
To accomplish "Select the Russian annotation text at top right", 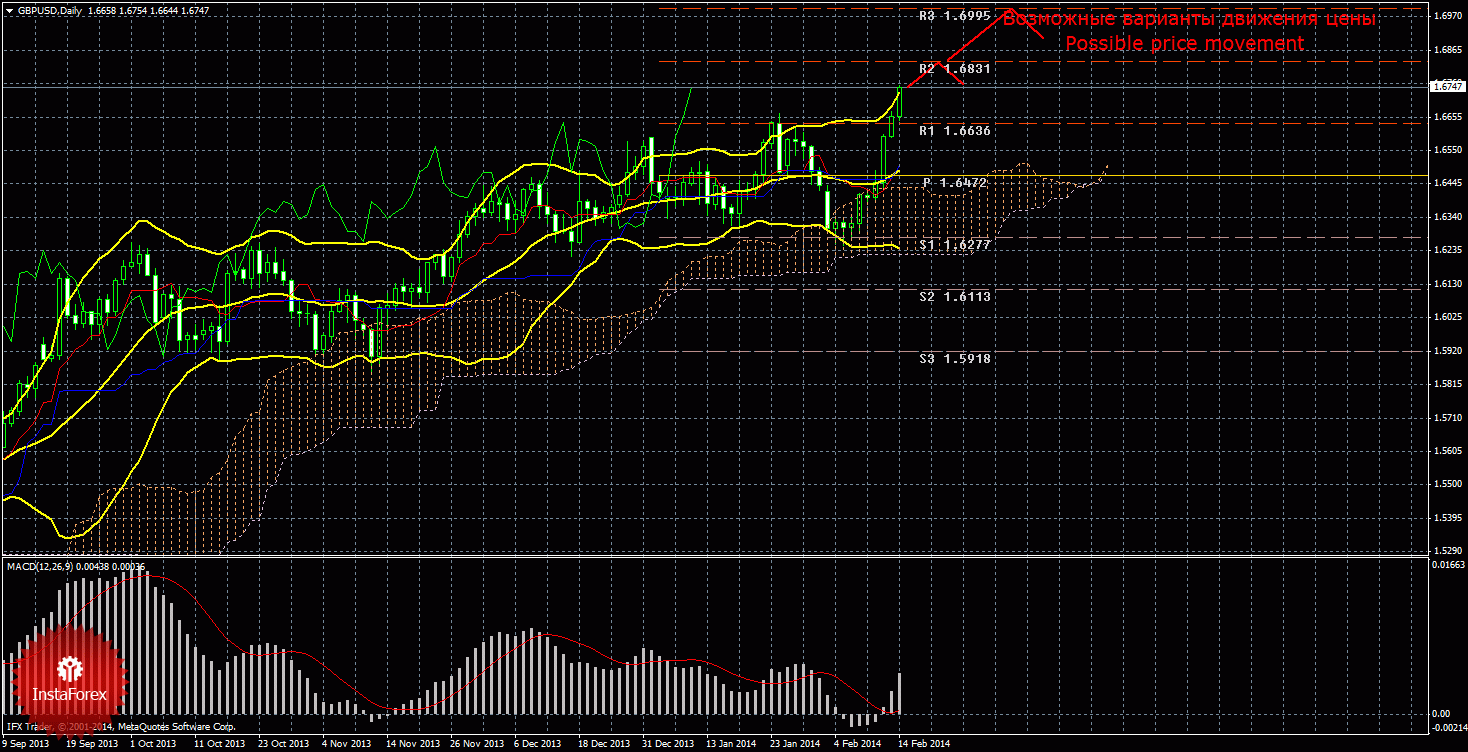I will (1190, 19).
